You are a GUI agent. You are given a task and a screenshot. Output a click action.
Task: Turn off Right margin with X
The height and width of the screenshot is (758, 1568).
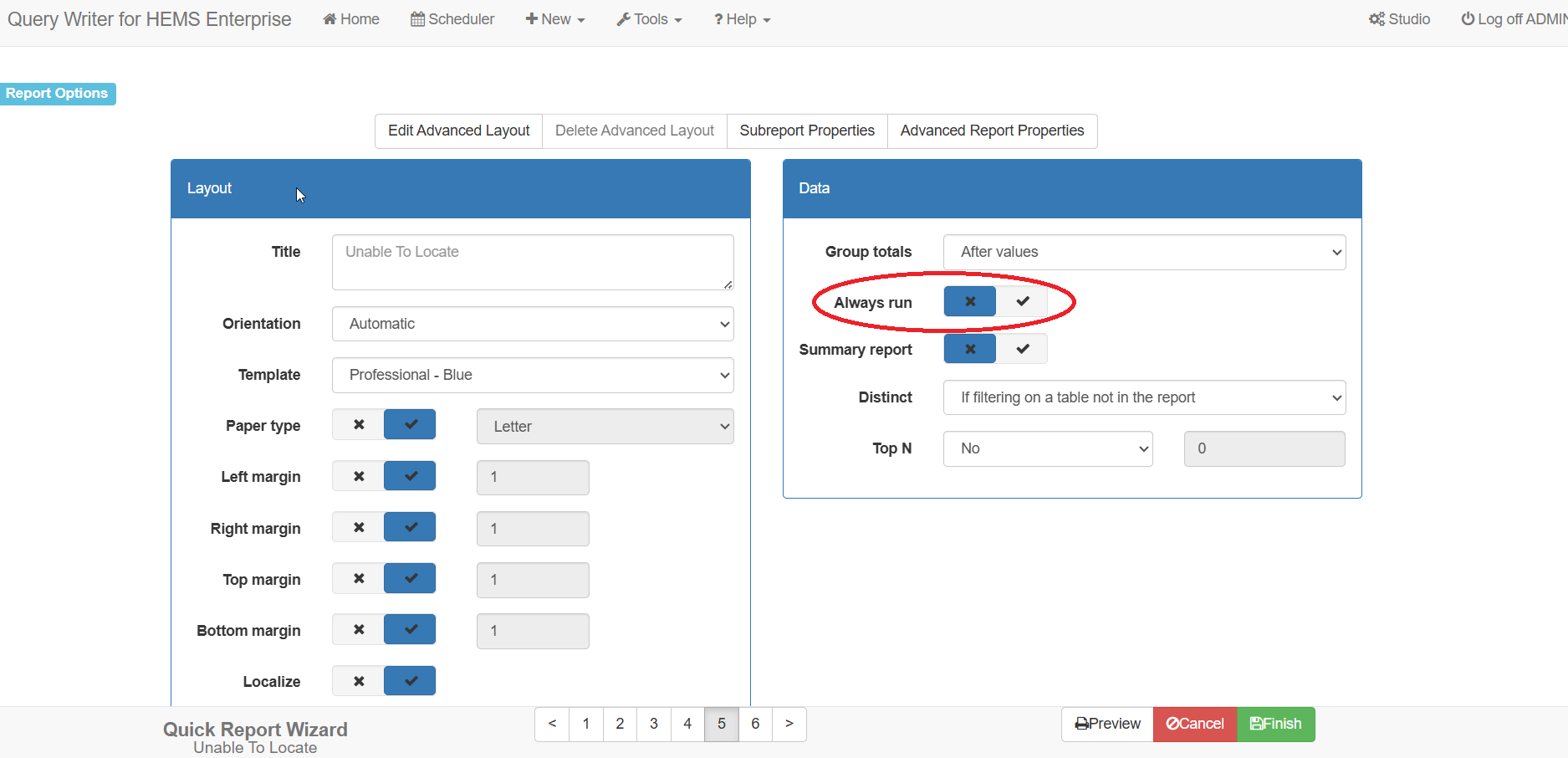(359, 527)
